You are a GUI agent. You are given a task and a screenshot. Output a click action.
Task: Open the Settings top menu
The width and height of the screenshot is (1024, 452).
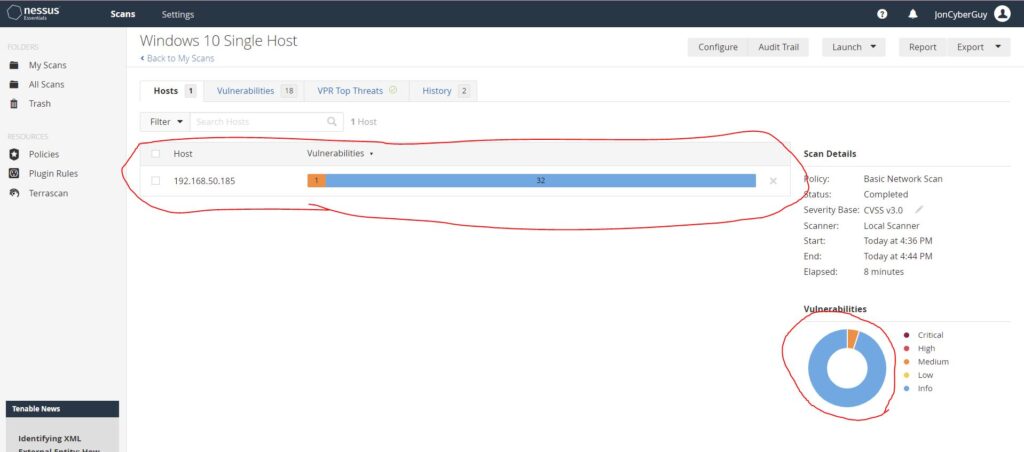click(178, 14)
